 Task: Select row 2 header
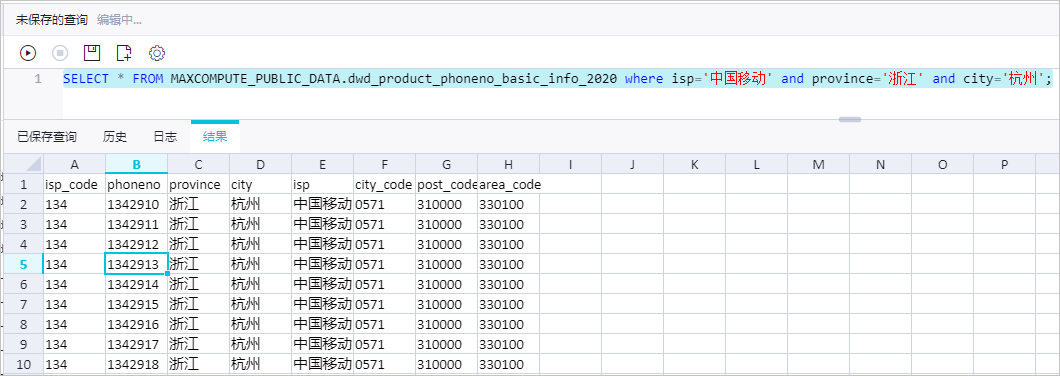24,204
